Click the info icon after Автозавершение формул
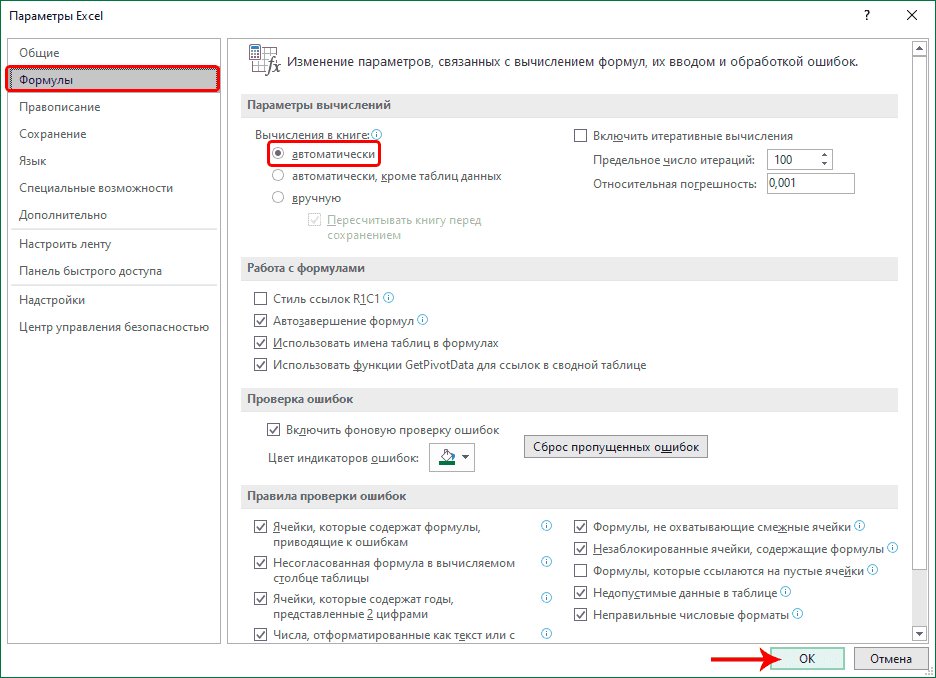This screenshot has width=936, height=678. [423, 320]
